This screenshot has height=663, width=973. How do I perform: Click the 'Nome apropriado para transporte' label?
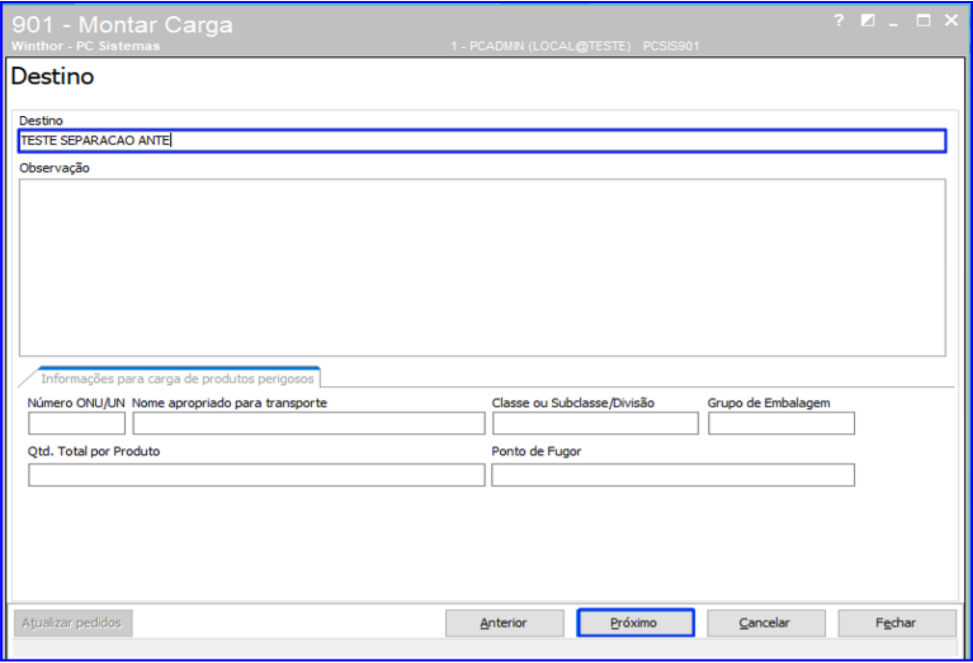[x=230, y=403]
